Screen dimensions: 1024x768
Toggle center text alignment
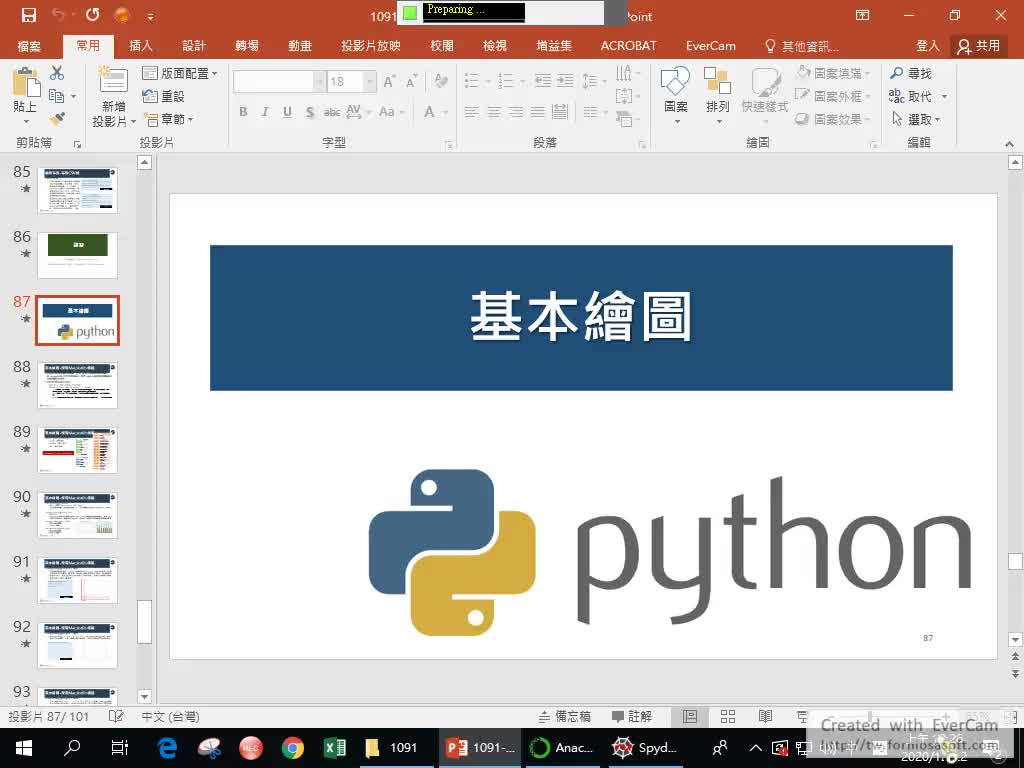(x=494, y=112)
